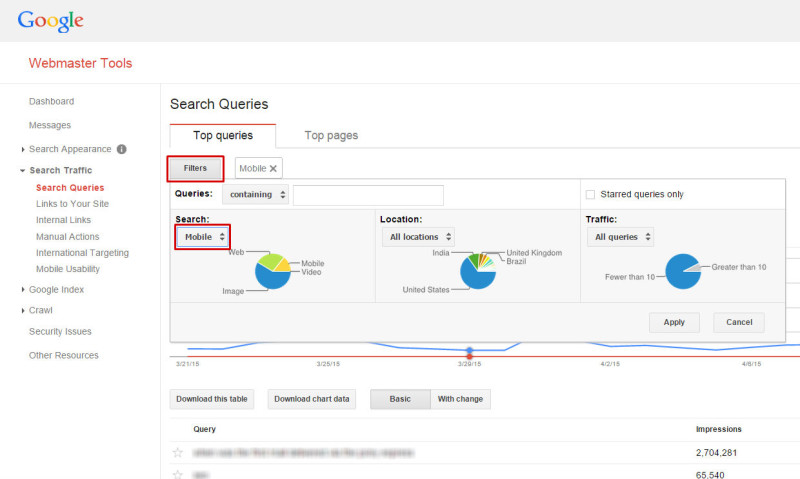Apply the selected filters
The image size is (800, 479).
(674, 322)
